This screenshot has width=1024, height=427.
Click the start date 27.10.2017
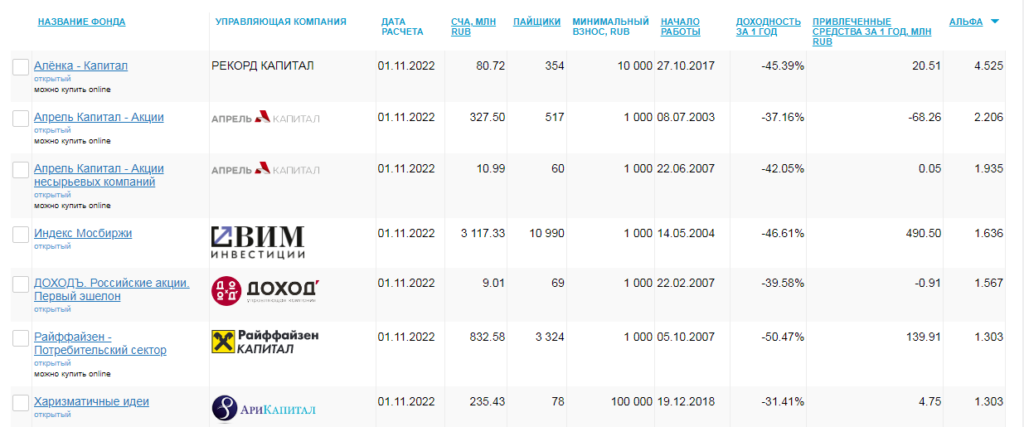(x=686, y=65)
